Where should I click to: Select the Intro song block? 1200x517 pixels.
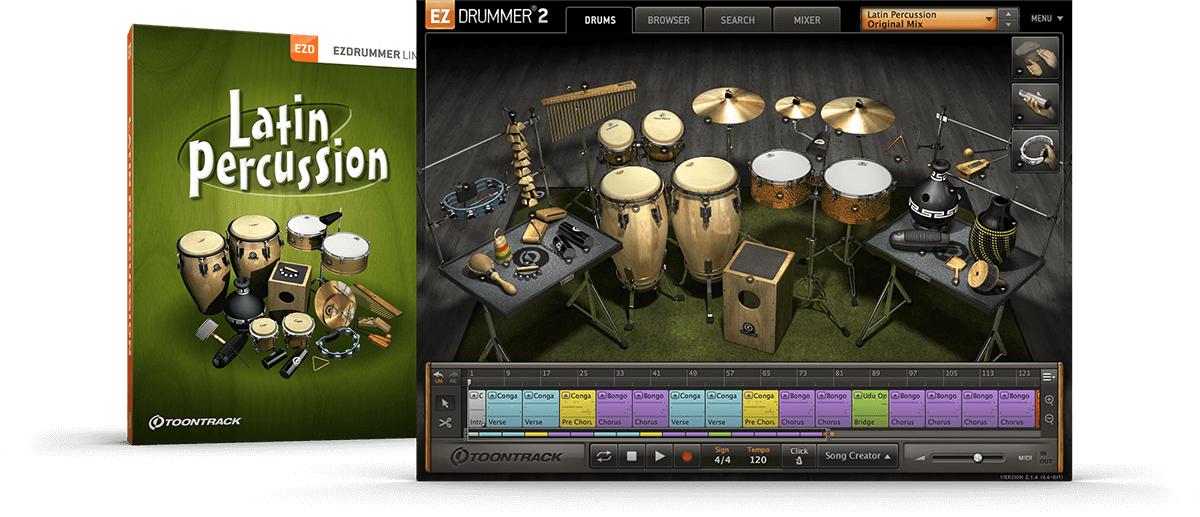[476, 408]
